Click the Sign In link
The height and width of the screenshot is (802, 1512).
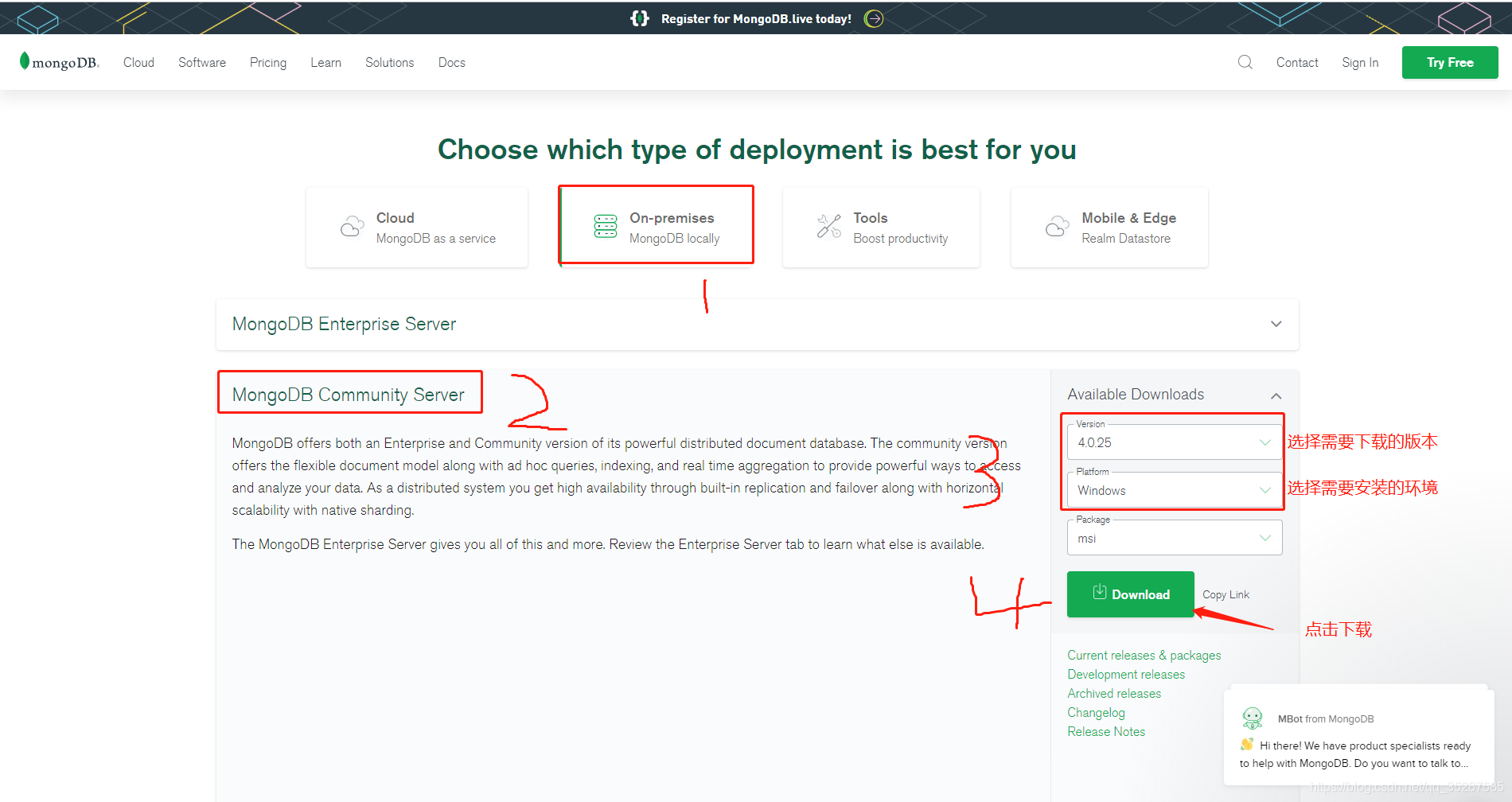point(1360,62)
